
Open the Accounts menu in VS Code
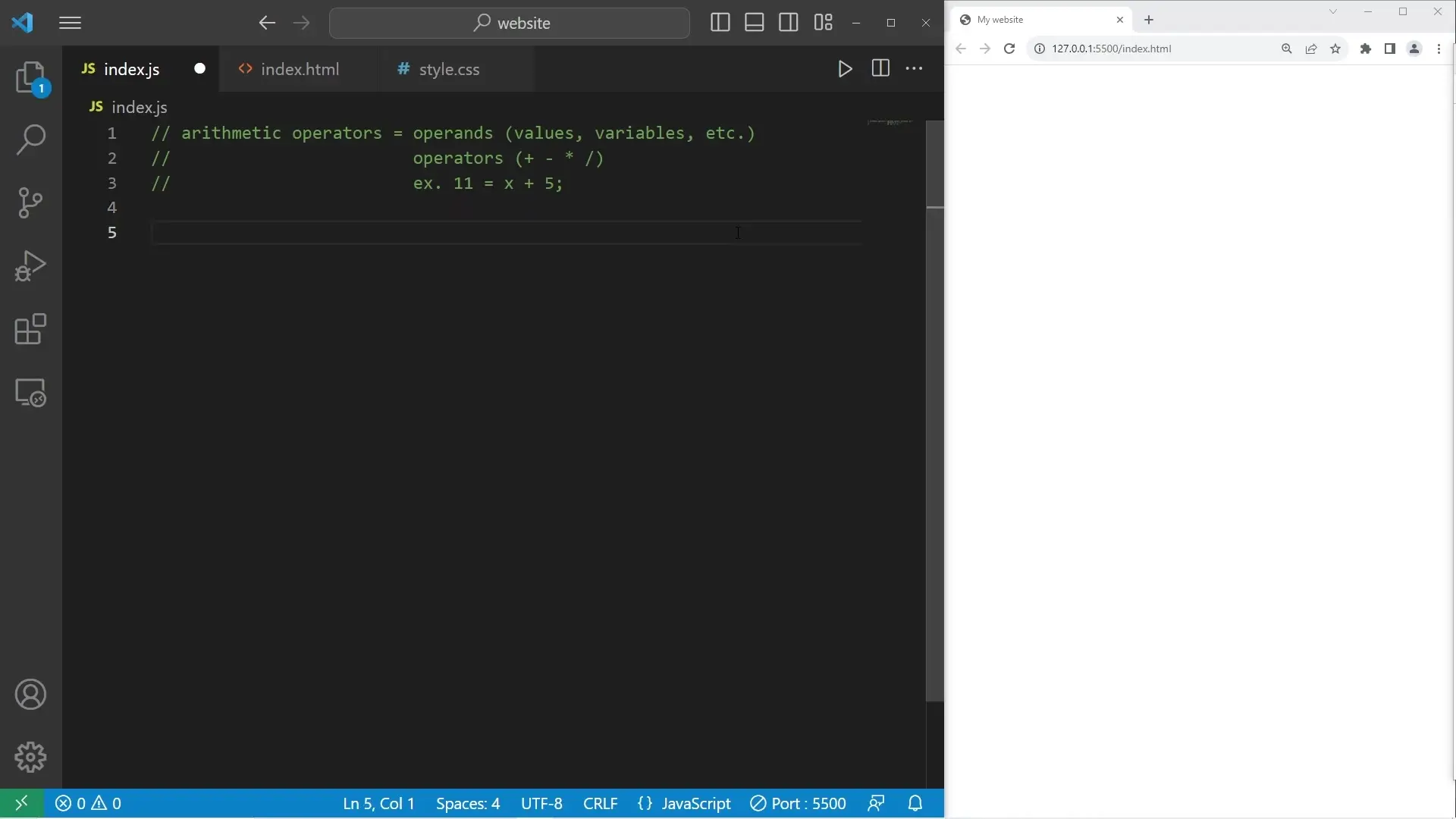point(30,695)
